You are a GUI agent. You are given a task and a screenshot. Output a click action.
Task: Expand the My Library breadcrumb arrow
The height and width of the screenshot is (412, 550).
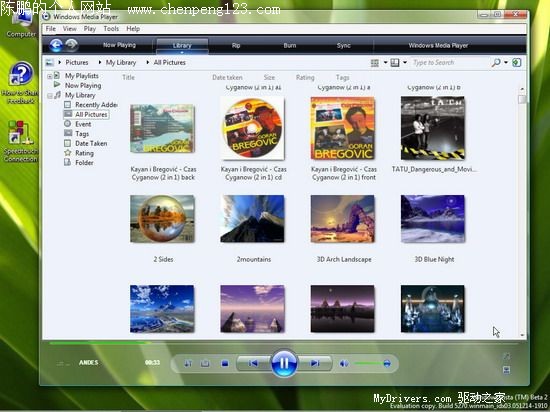tap(100, 62)
